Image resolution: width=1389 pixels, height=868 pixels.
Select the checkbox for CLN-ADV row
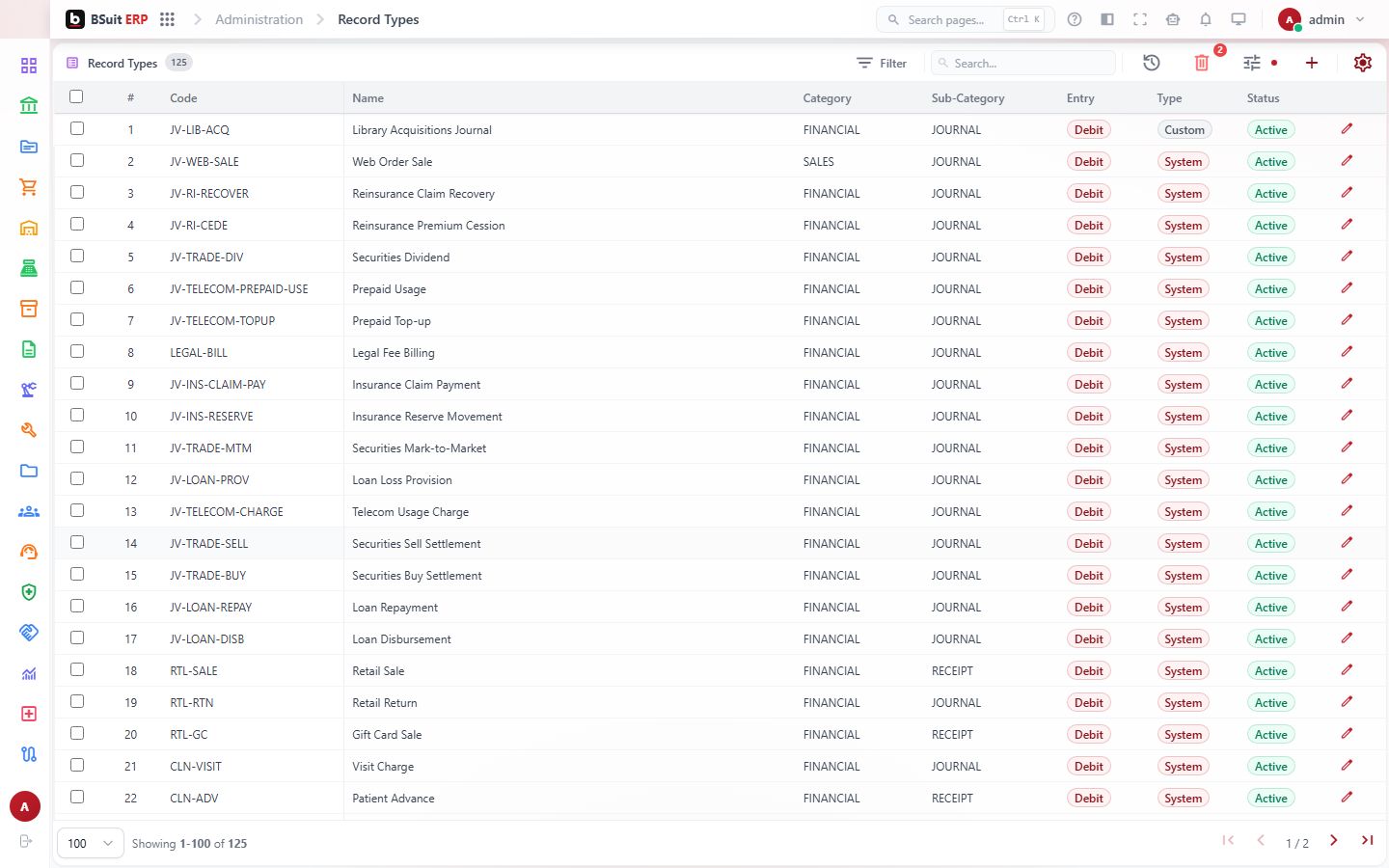coord(77,797)
